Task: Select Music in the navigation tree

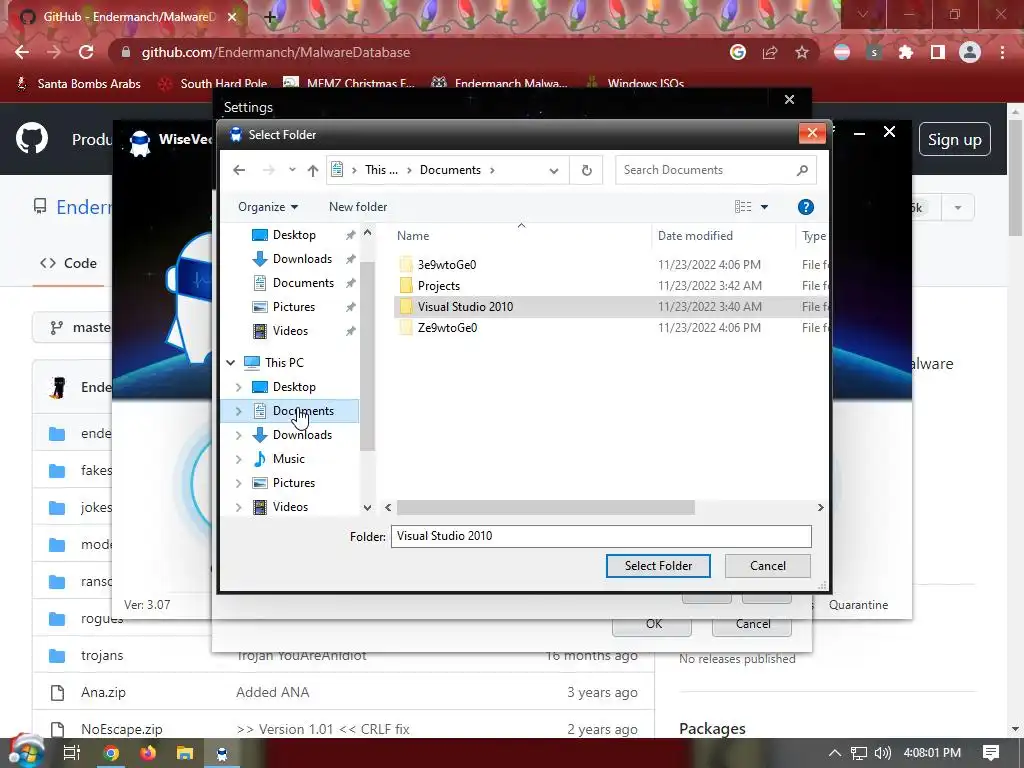Action: [288, 459]
